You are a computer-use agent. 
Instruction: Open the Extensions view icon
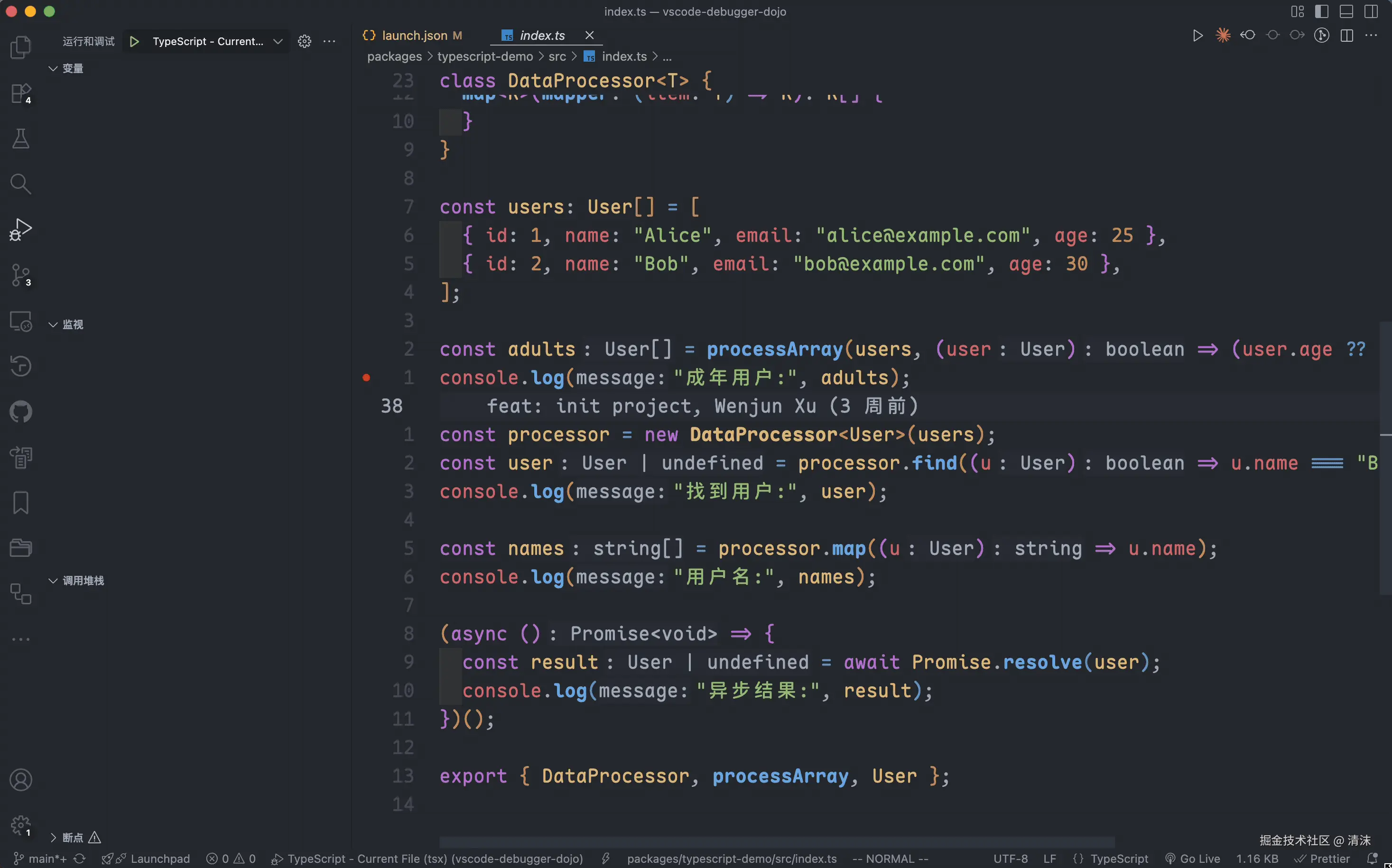(21, 93)
